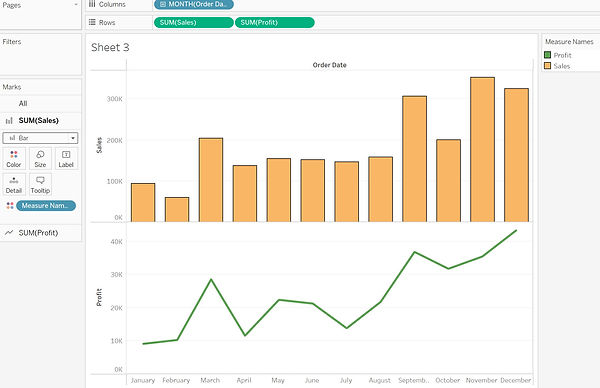Click the 40K tick on Profit axis
Screen dimensions: 600x388
[x=117, y=241]
